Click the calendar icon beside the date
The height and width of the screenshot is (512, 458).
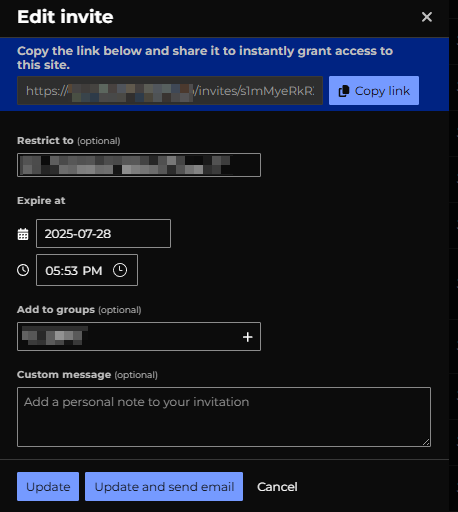23,234
